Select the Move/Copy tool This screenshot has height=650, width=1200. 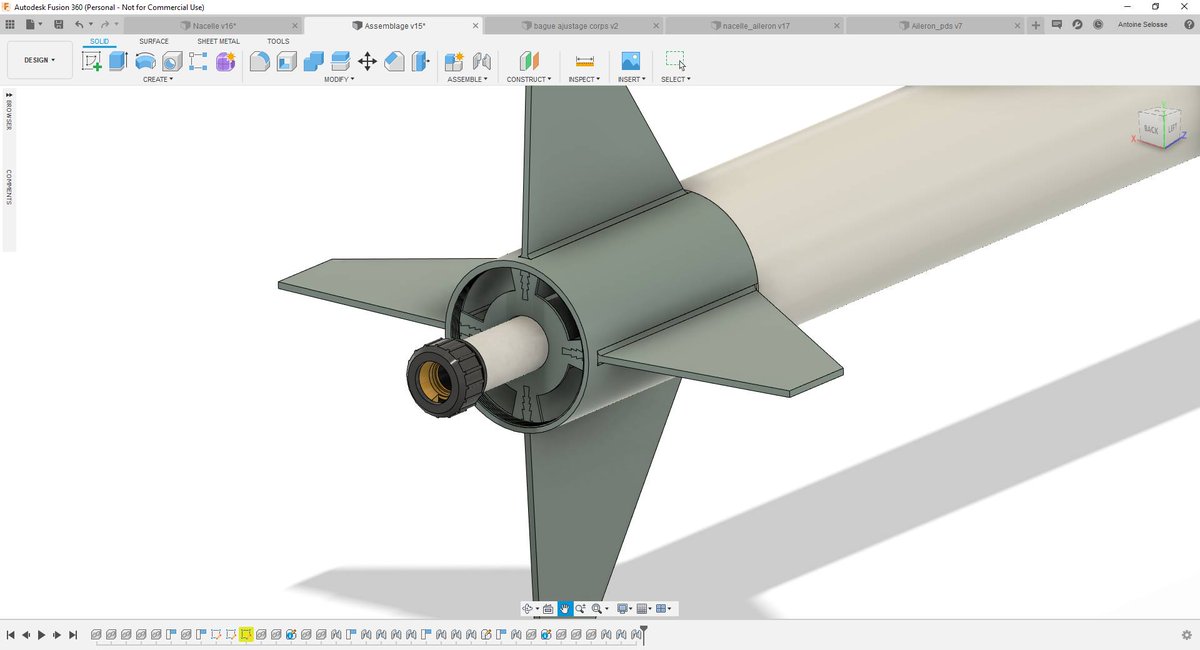pyautogui.click(x=367, y=61)
